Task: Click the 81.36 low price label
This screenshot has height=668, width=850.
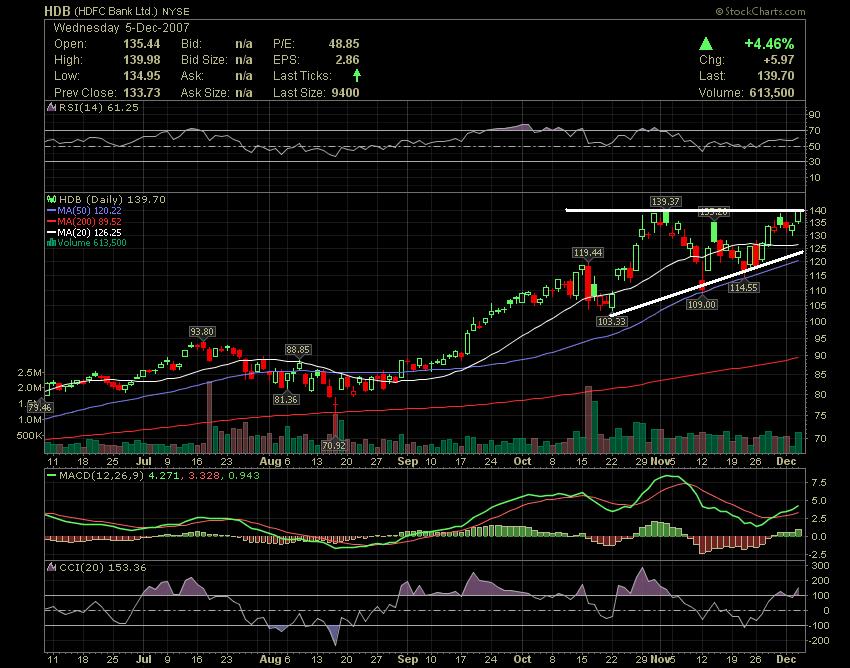Action: tap(286, 400)
